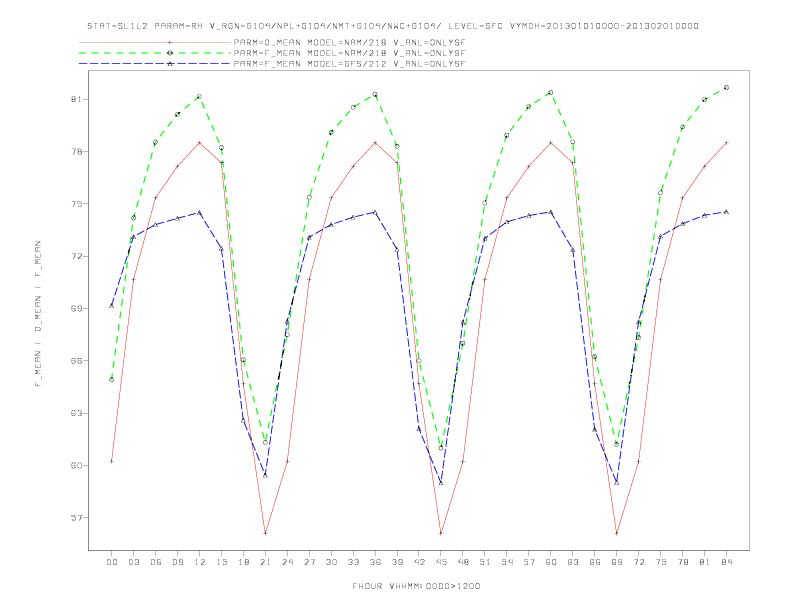792x612 pixels.
Task: Click y-axis tick value 78
Action: [x=76, y=151]
